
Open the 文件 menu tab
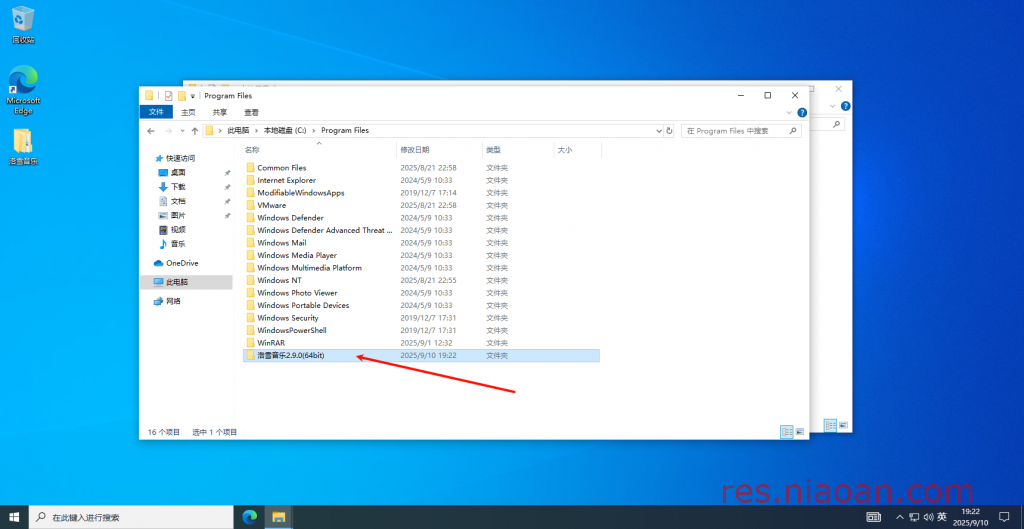(x=156, y=112)
